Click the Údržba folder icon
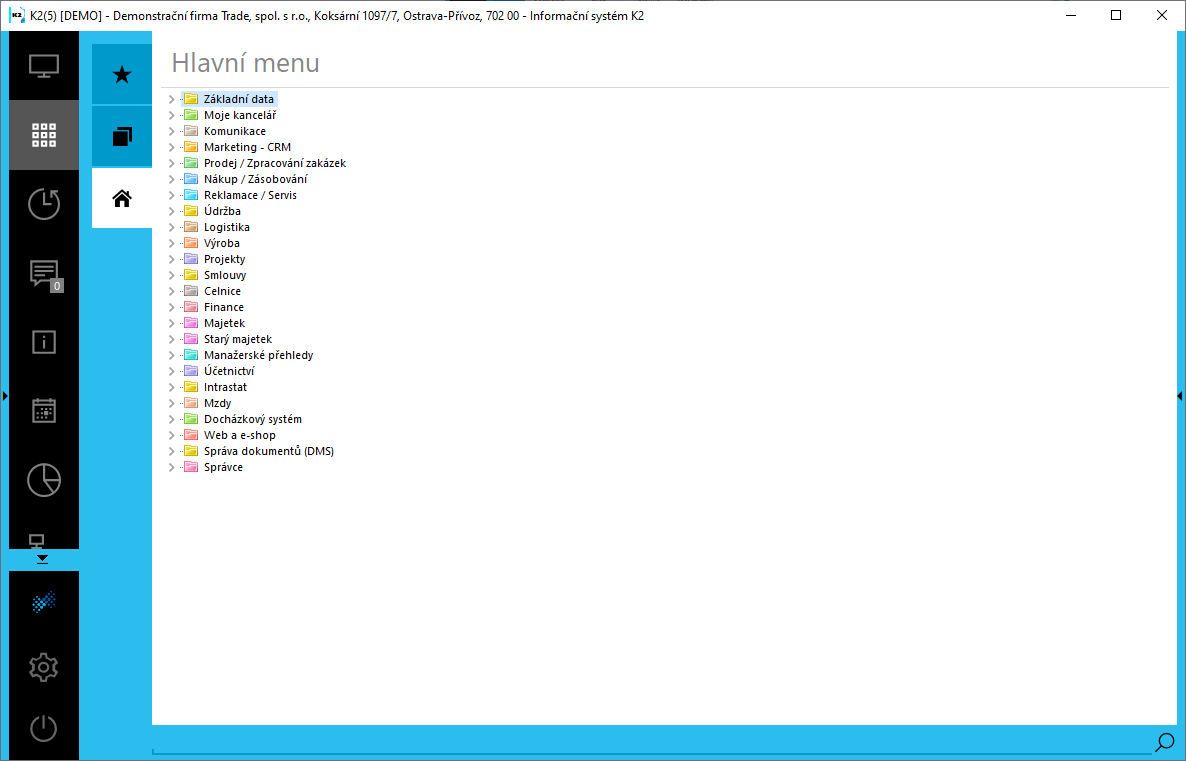The height and width of the screenshot is (761, 1186). coord(191,211)
